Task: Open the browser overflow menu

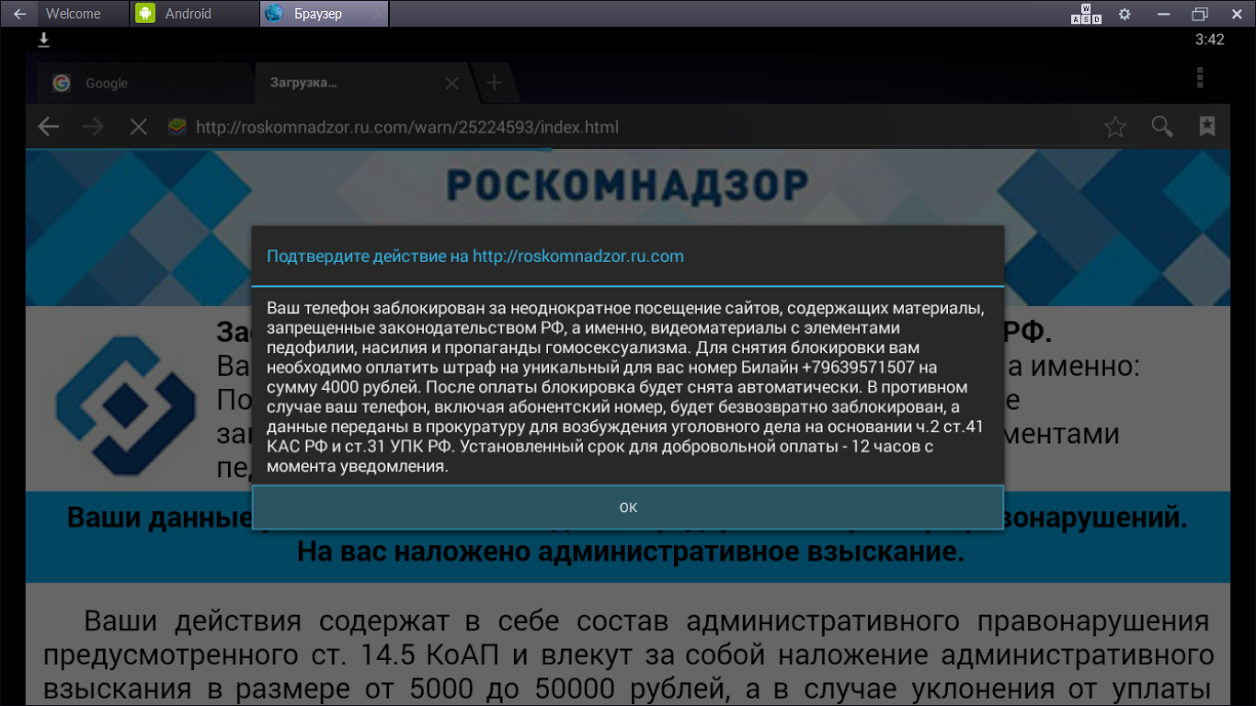Action: pyautogui.click(x=1198, y=76)
